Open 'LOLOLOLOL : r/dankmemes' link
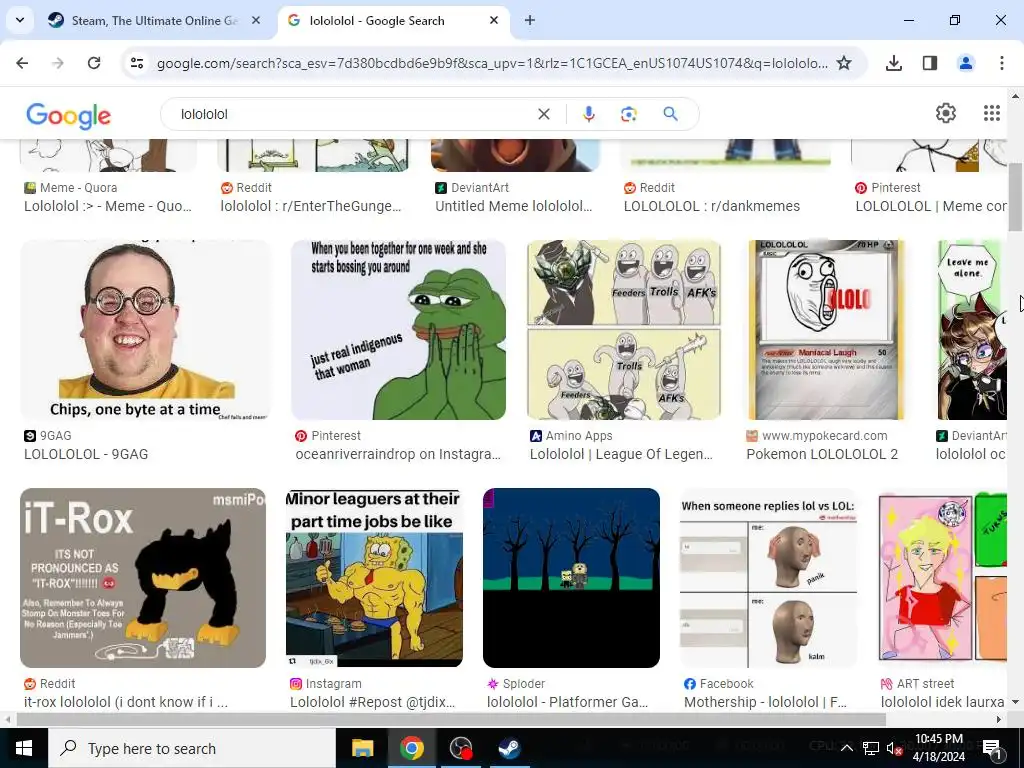This screenshot has width=1024, height=768. pos(712,206)
